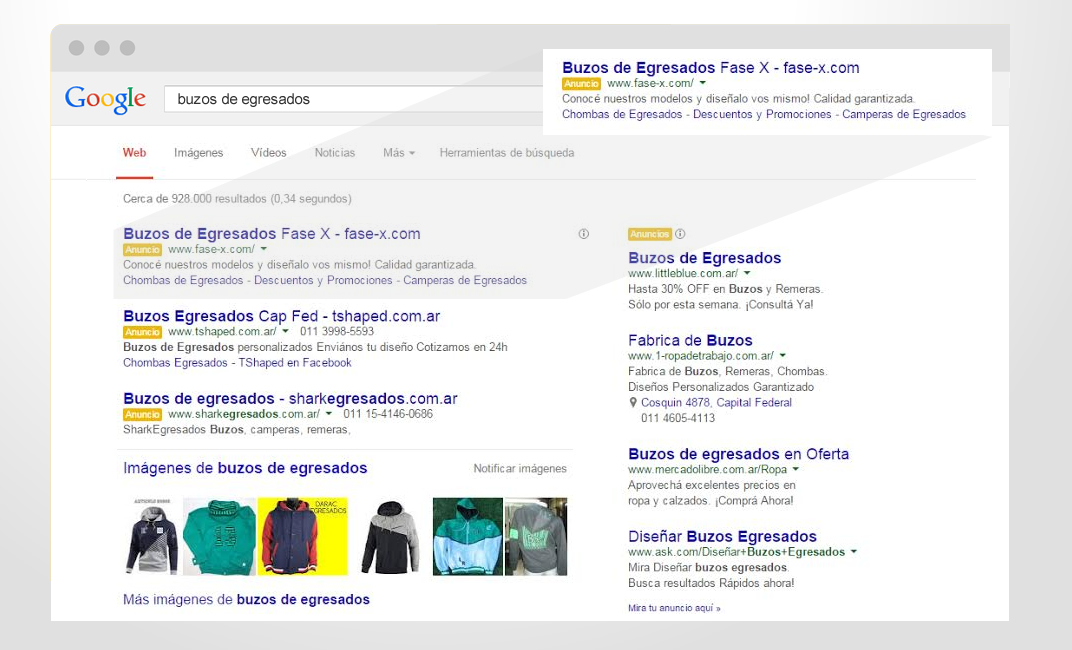Open the green sweatshirt with number 13 thumbnail
Image resolution: width=1072 pixels, height=650 pixels.
(219, 537)
